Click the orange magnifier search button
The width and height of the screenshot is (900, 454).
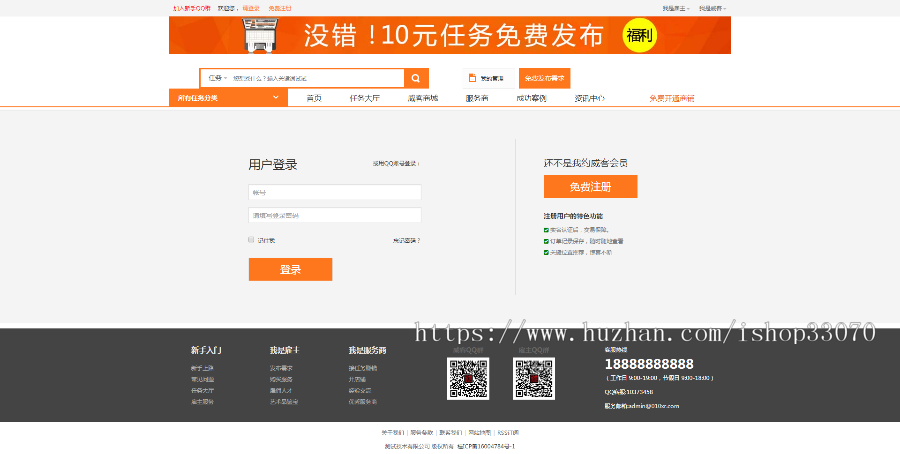416,78
